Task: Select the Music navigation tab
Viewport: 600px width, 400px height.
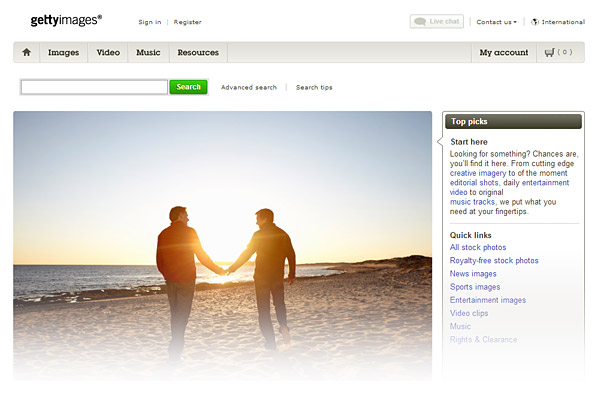Action: coord(148,52)
